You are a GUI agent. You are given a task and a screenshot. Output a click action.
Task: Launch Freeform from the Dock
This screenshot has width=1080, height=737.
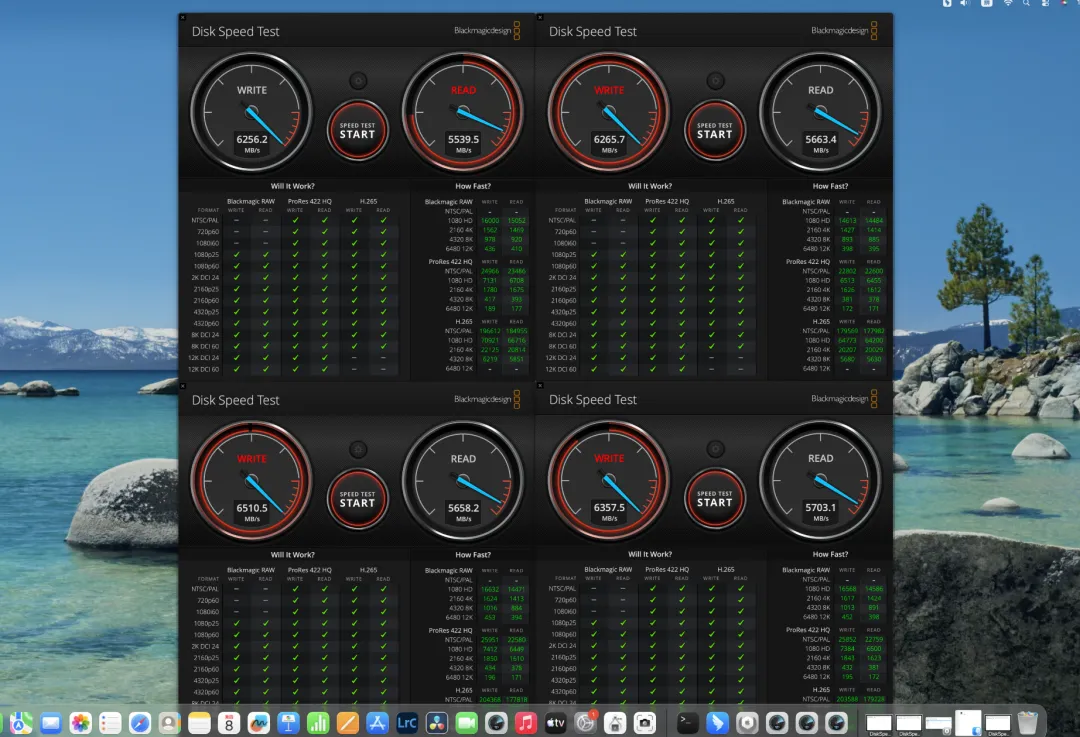coord(258,723)
